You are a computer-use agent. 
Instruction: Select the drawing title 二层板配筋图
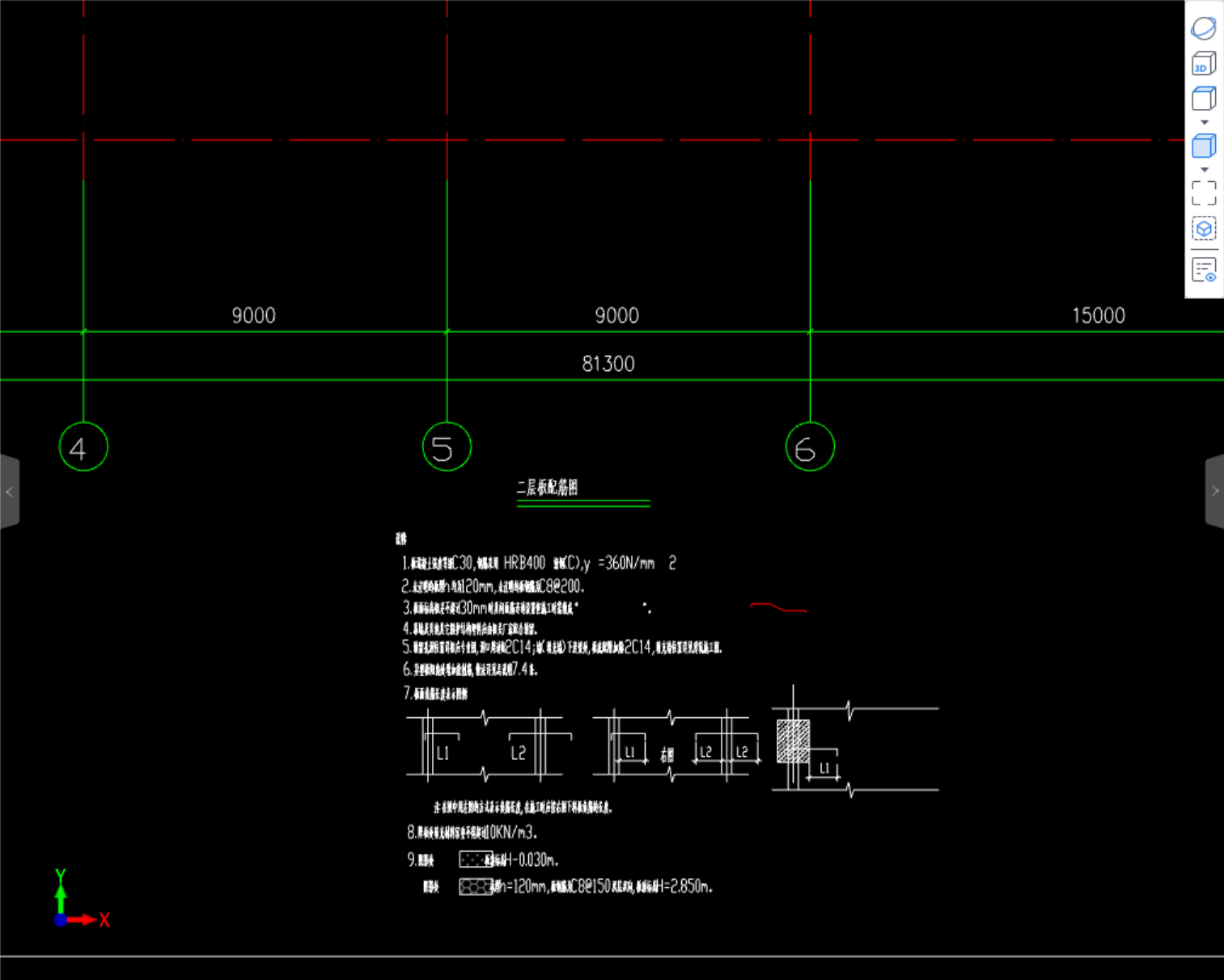(548, 488)
